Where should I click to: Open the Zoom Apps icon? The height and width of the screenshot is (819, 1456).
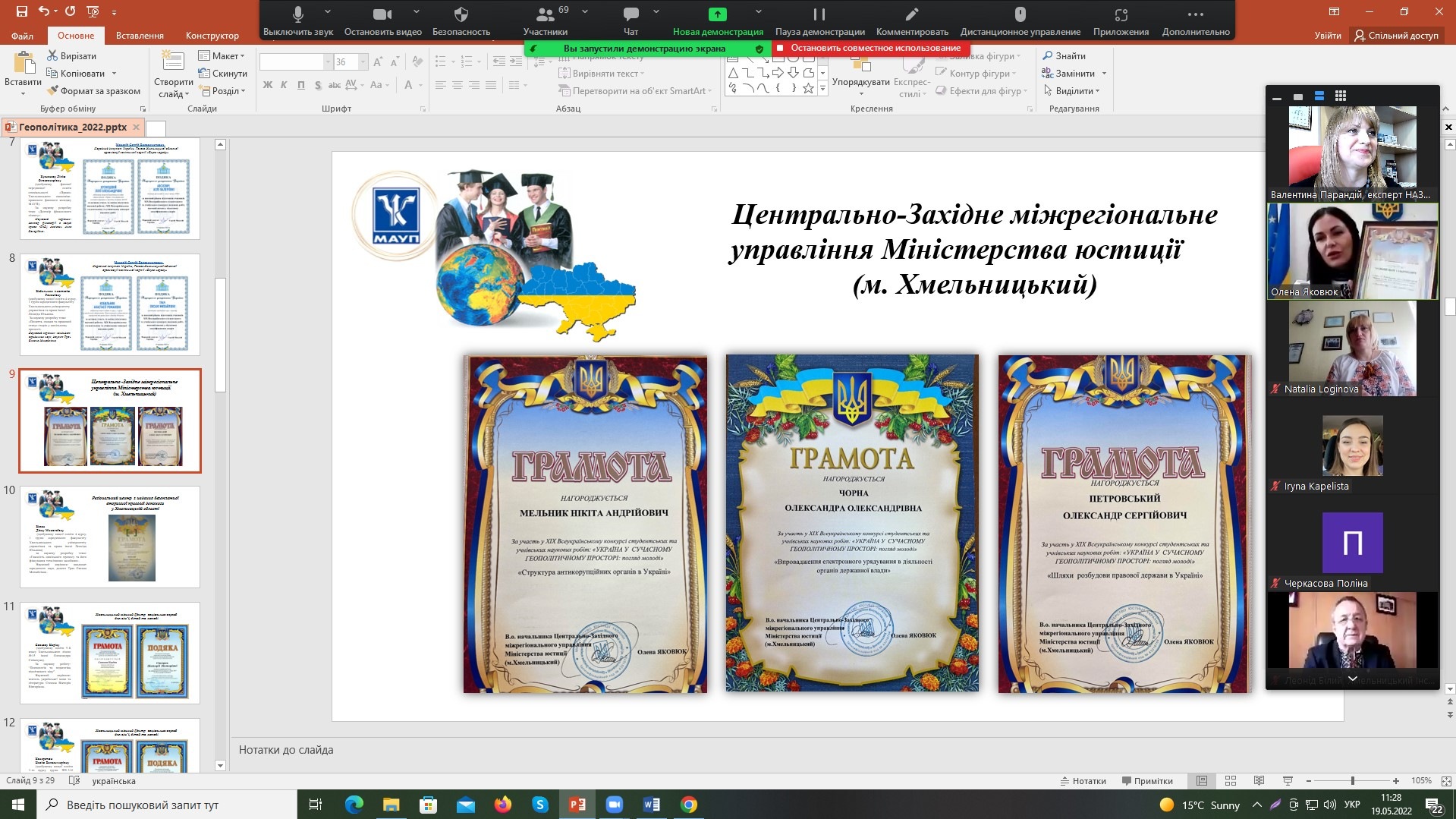pyautogui.click(x=1121, y=14)
